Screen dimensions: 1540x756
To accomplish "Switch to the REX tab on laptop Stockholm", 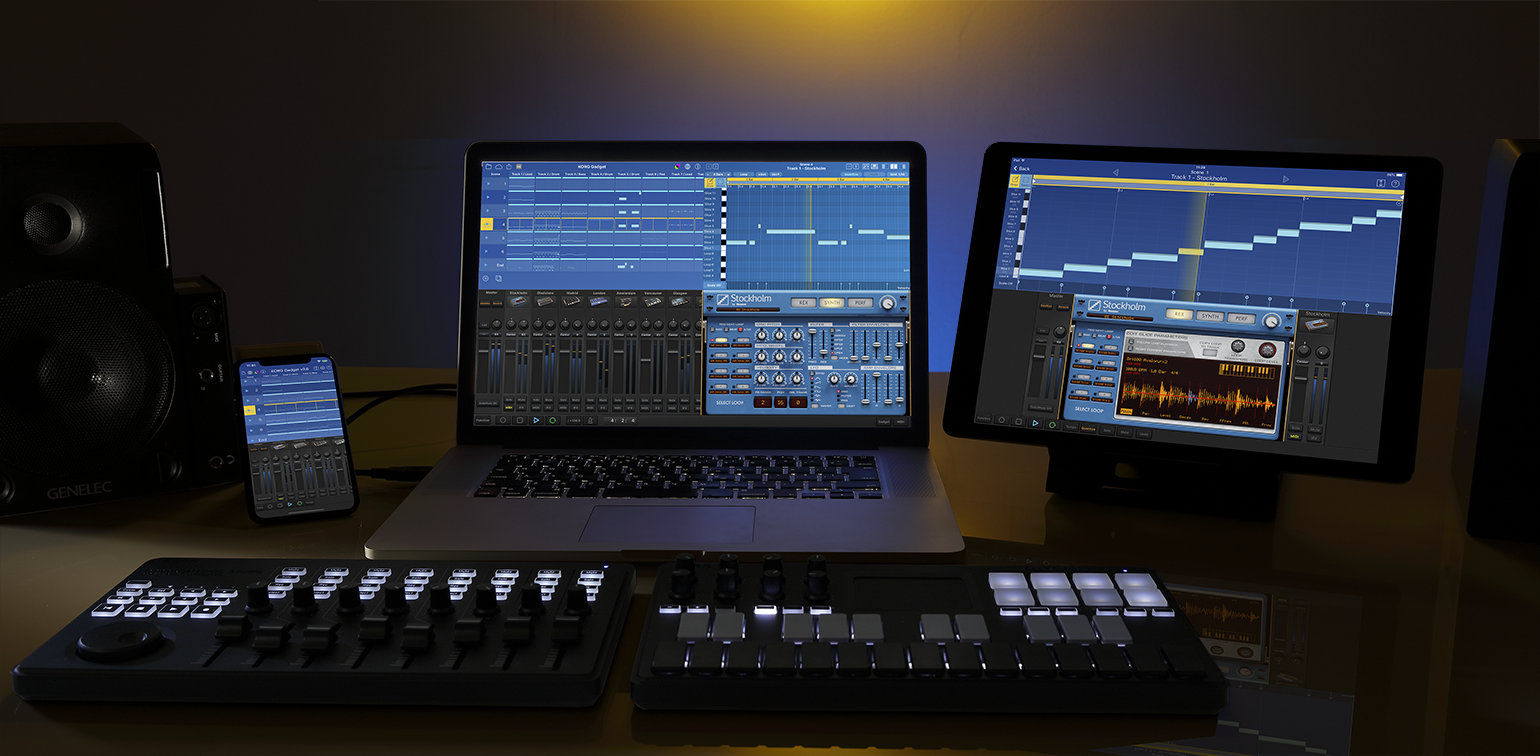I will point(803,303).
